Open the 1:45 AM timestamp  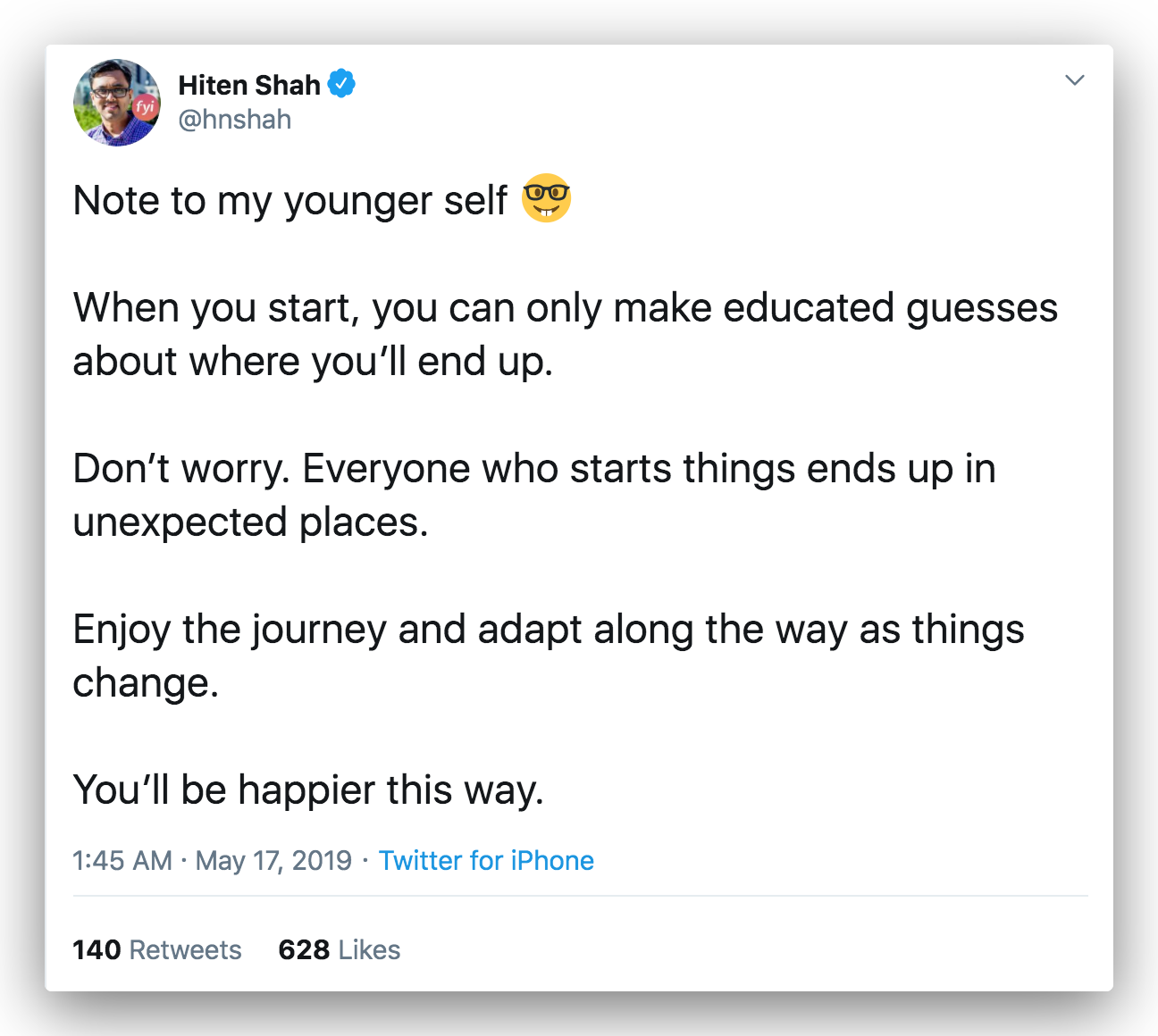[x=122, y=860]
